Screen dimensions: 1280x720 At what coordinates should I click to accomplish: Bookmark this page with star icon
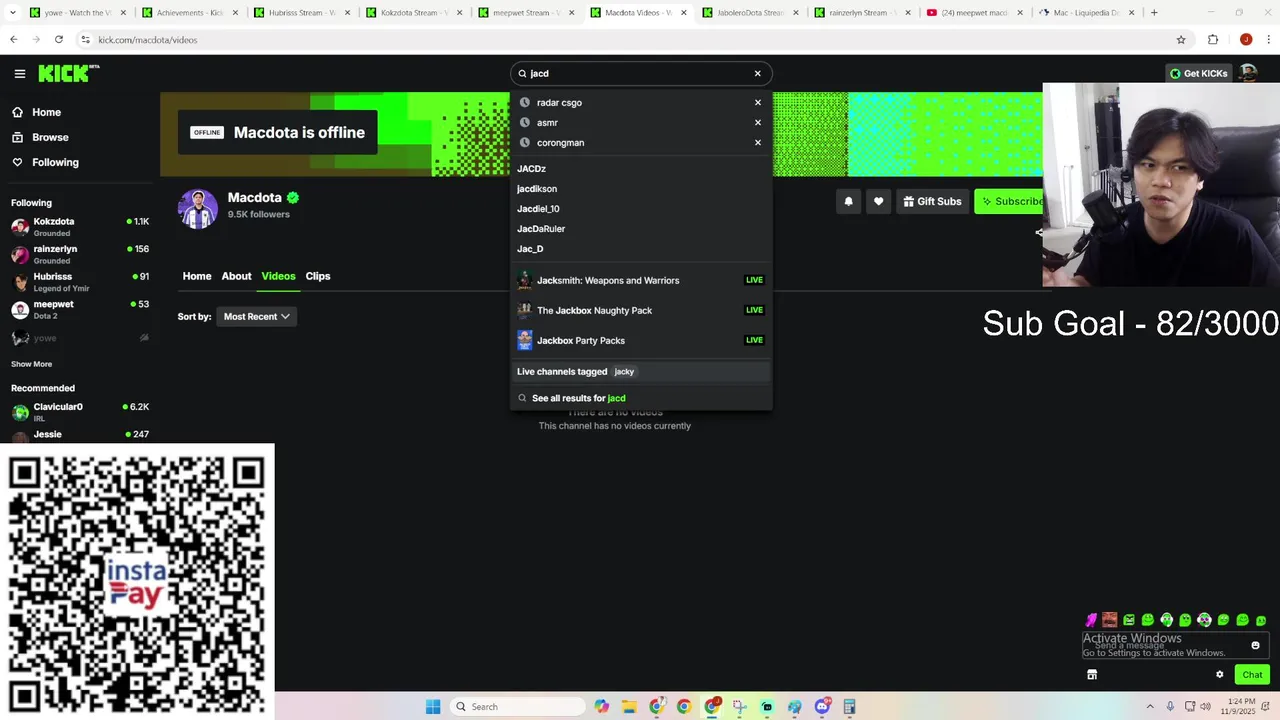click(1181, 40)
